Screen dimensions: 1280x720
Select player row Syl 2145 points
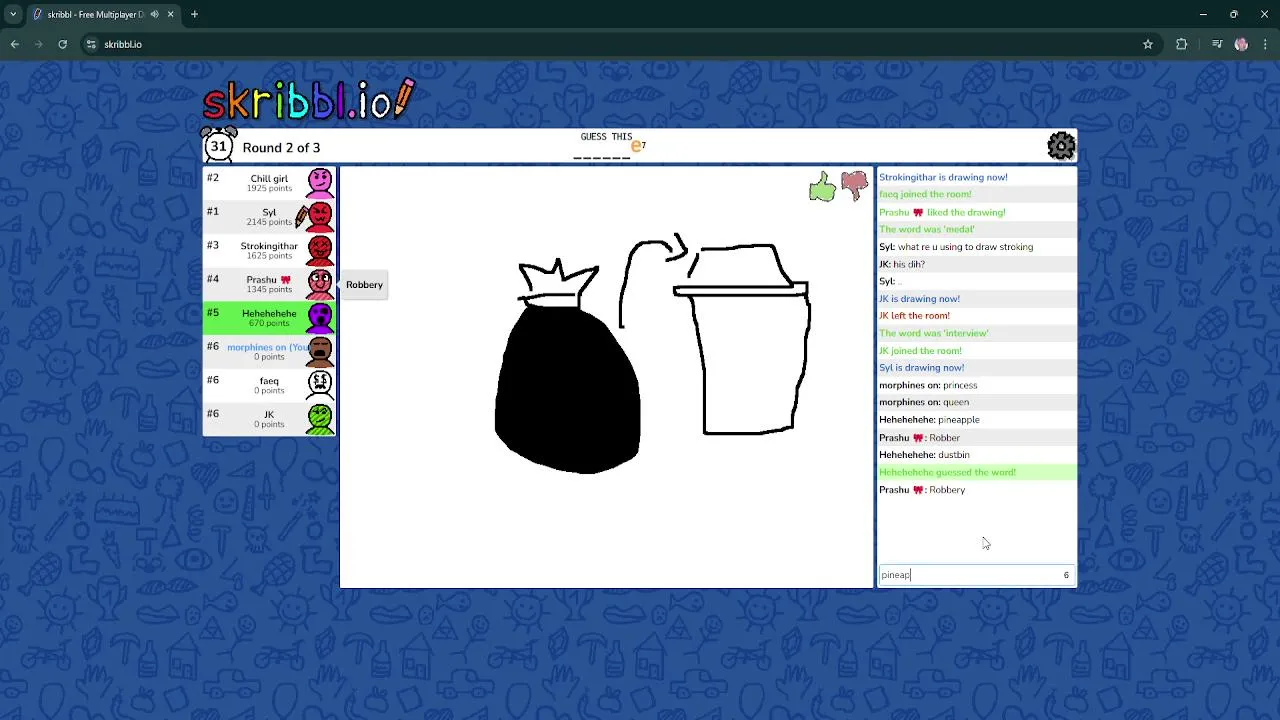(x=269, y=216)
